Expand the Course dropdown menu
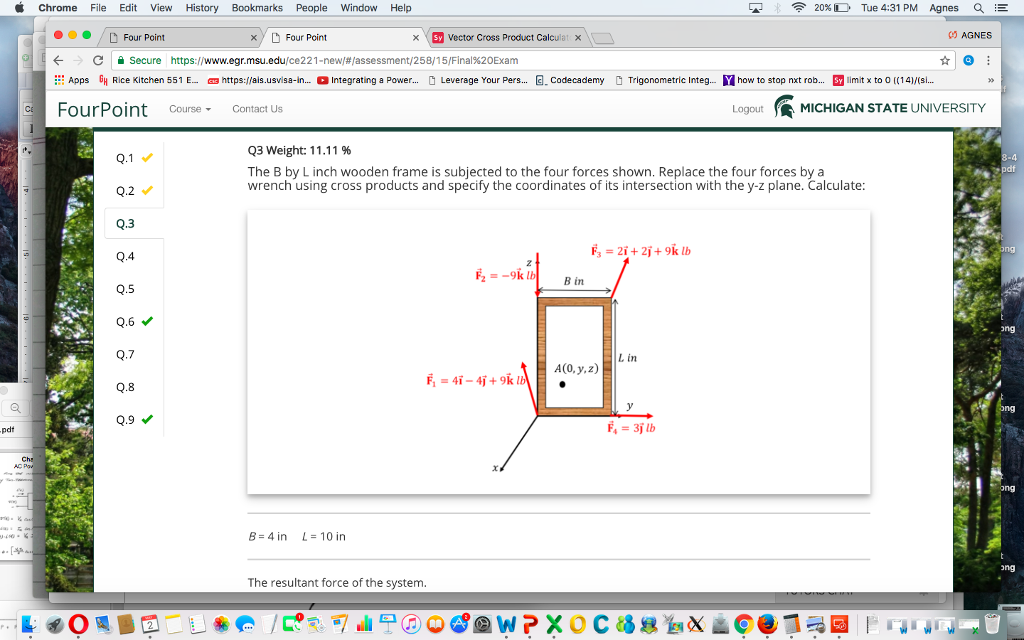The height and width of the screenshot is (640, 1024). point(190,109)
